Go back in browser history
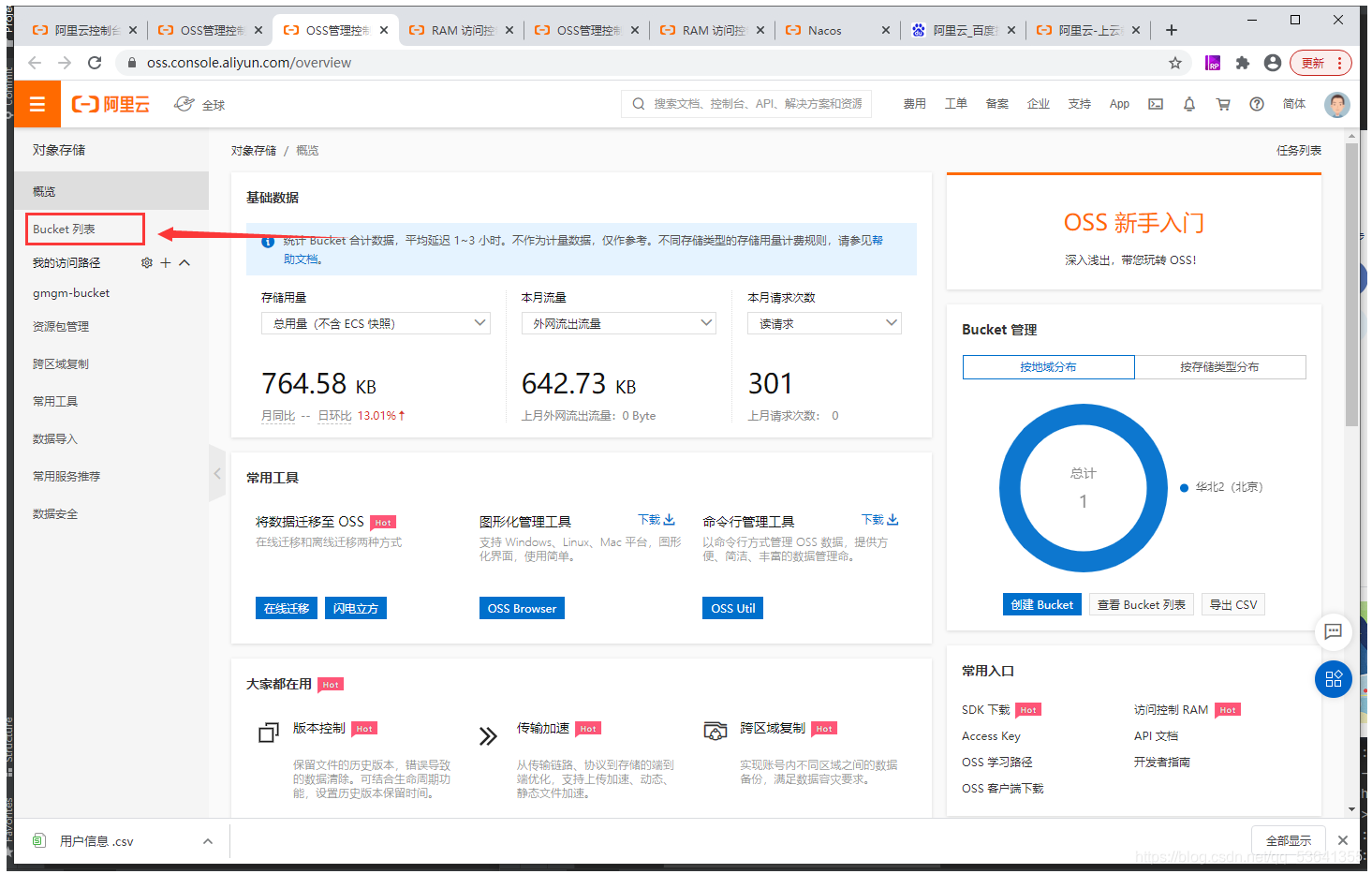Screen dimensions: 1372x874 (35, 63)
